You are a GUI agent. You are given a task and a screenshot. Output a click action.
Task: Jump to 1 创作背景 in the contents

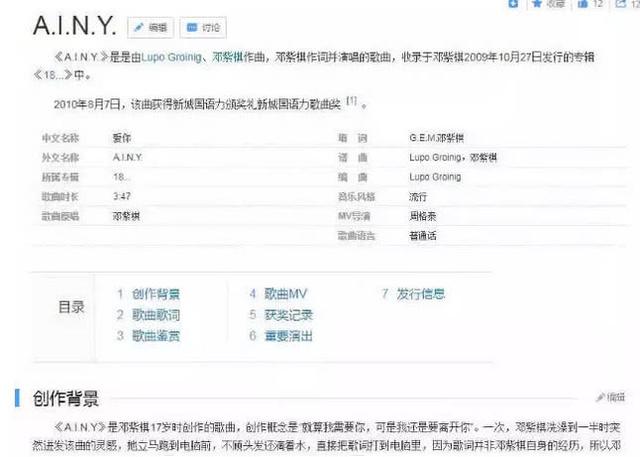pos(149,294)
